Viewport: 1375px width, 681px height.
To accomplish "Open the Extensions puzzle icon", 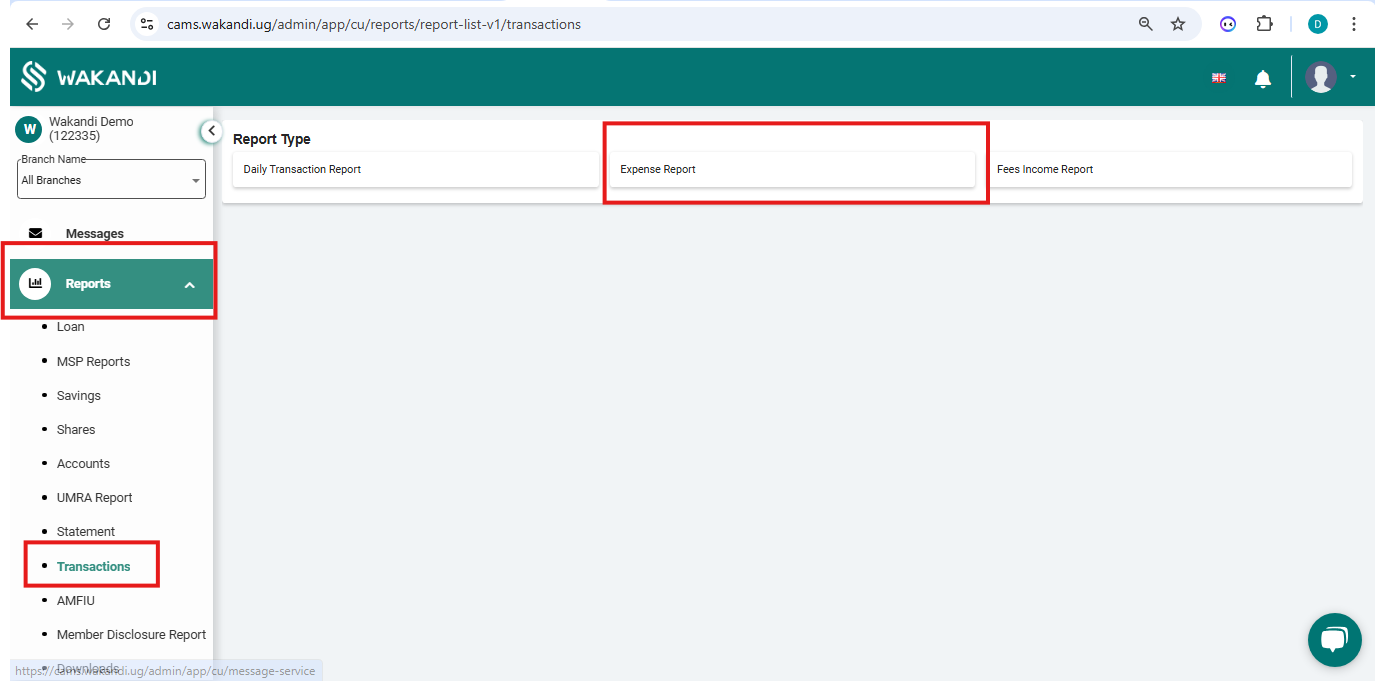I will 1264,24.
